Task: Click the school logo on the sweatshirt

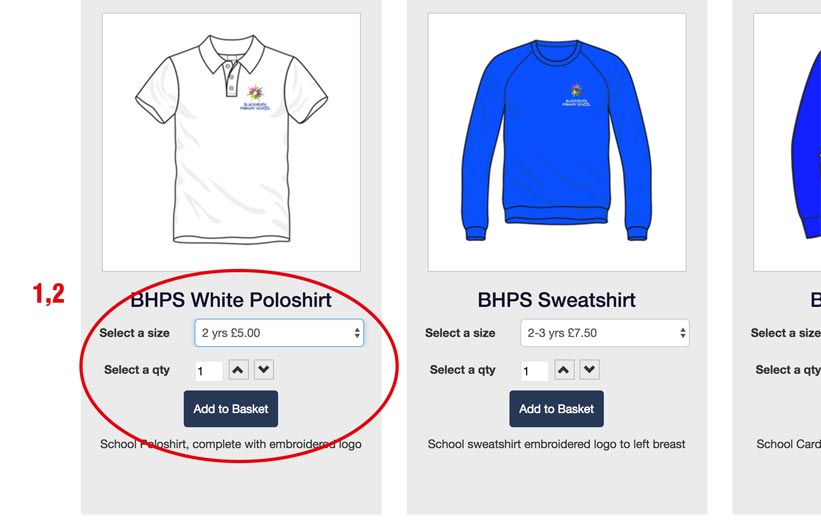Action: pyautogui.click(x=576, y=95)
